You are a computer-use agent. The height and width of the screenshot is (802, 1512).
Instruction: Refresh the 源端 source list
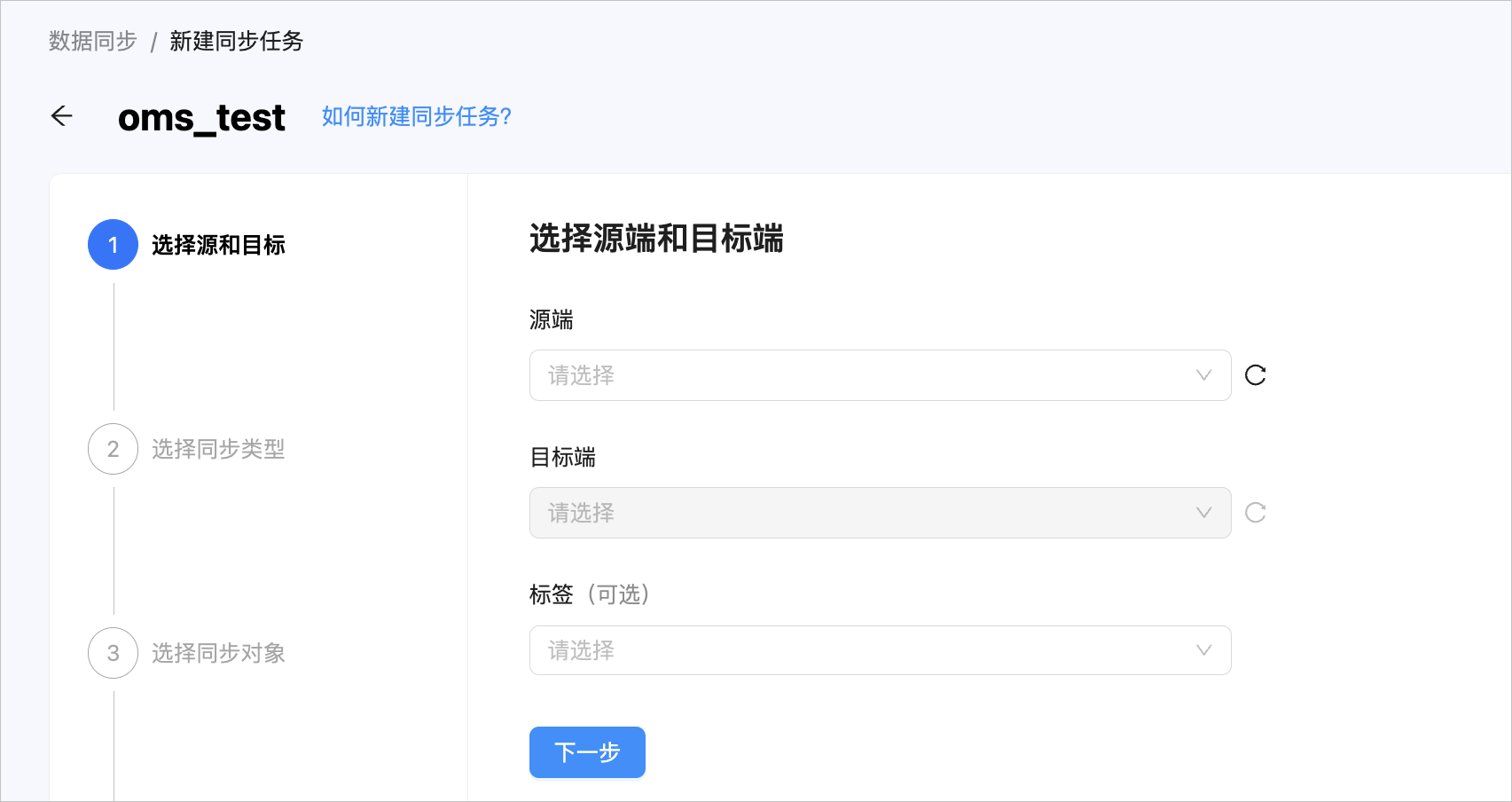click(x=1255, y=375)
